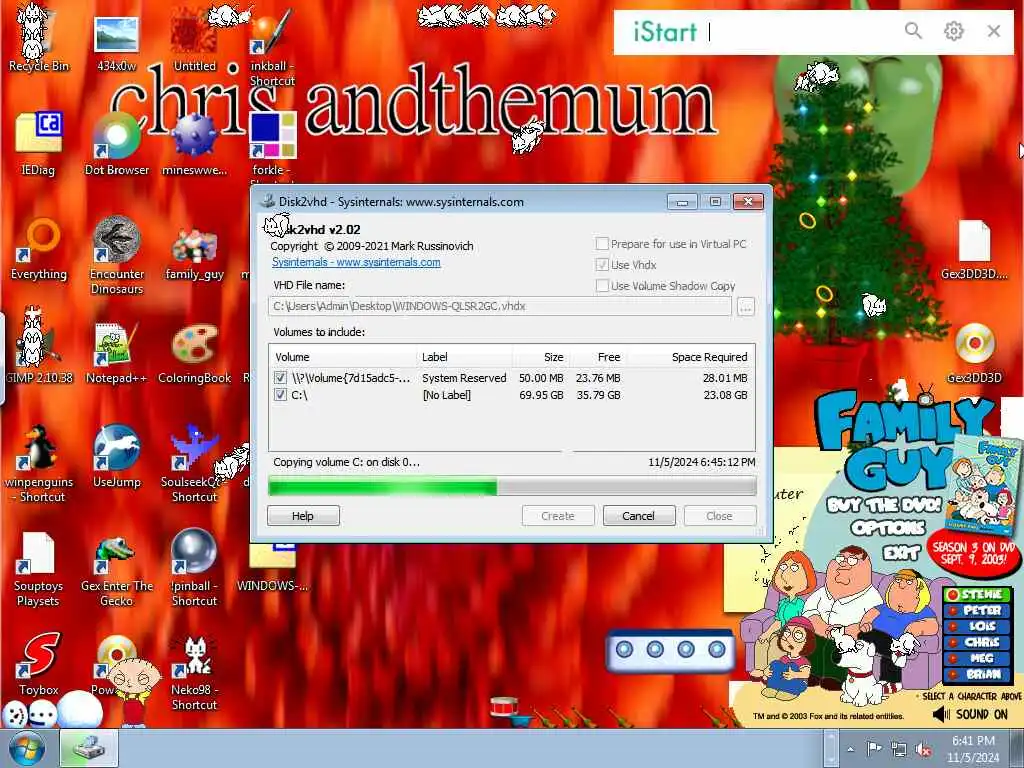The image size is (1024, 768).
Task: Sort by the Size column header
Action: (541, 357)
